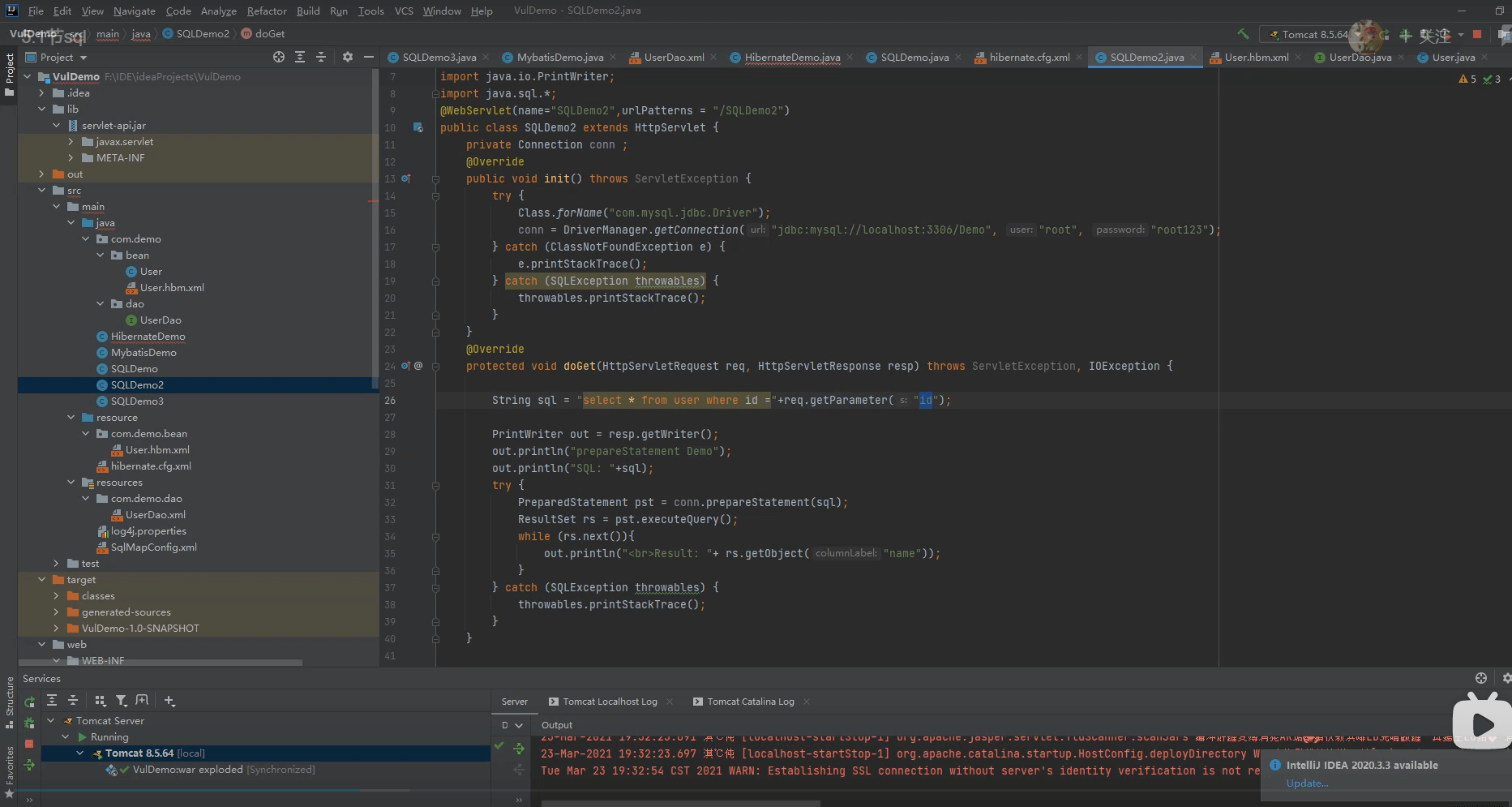1512x807 pixels.
Task: Open Project panel gear settings
Action: (348, 57)
